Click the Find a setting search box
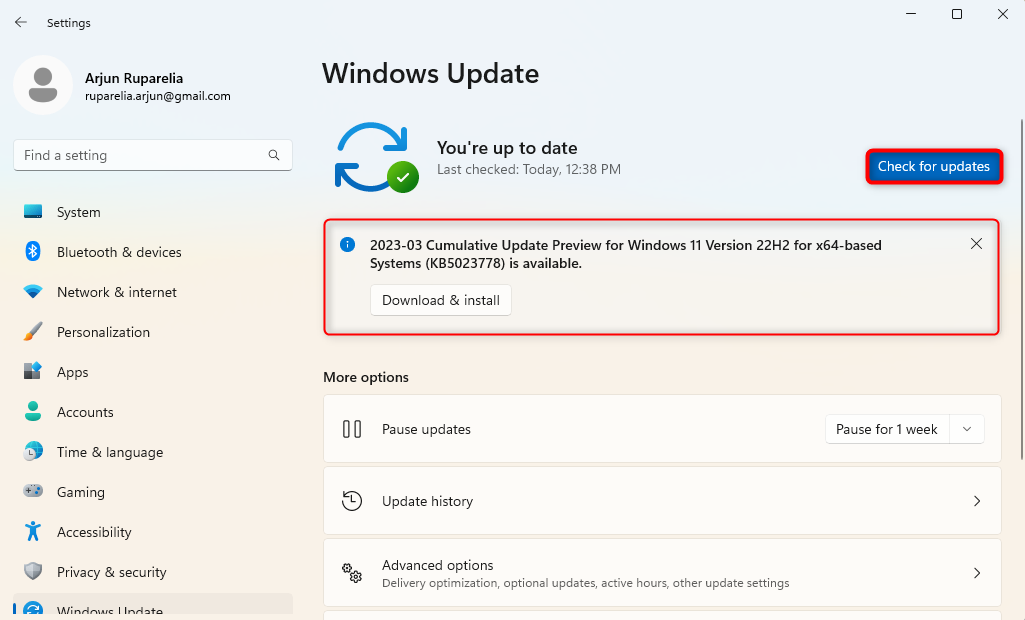 (153, 155)
